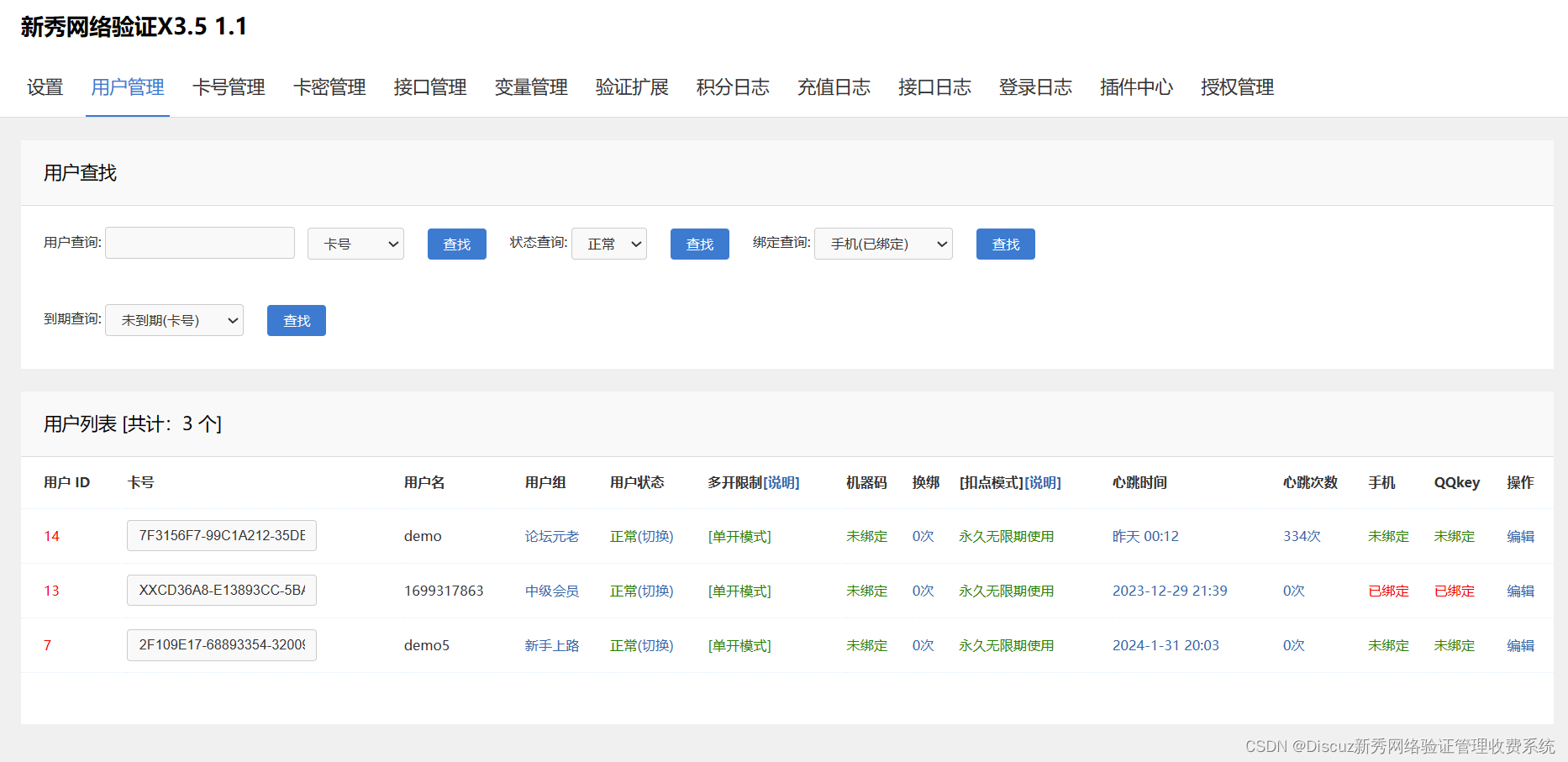Go to the 卡密管理 tab
The height and width of the screenshot is (762, 1568).
coord(329,87)
